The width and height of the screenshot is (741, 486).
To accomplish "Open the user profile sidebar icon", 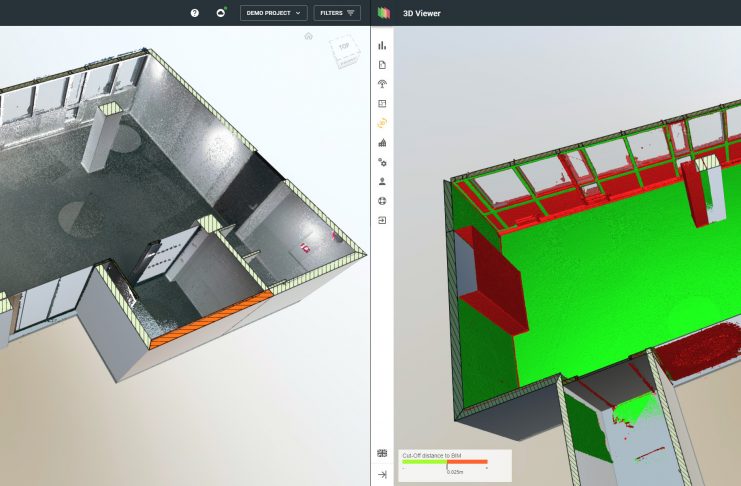I will [x=382, y=181].
